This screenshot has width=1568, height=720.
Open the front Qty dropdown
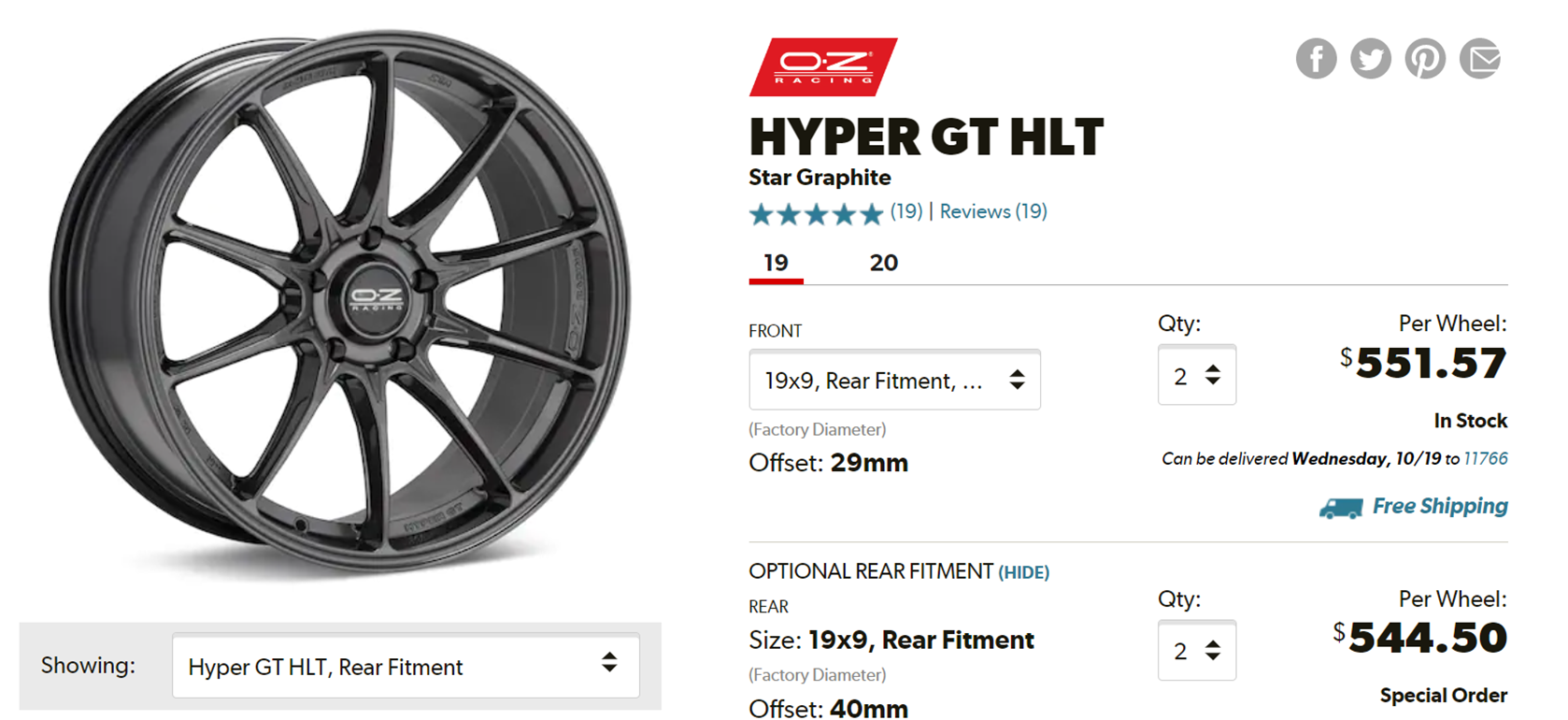click(x=1196, y=376)
